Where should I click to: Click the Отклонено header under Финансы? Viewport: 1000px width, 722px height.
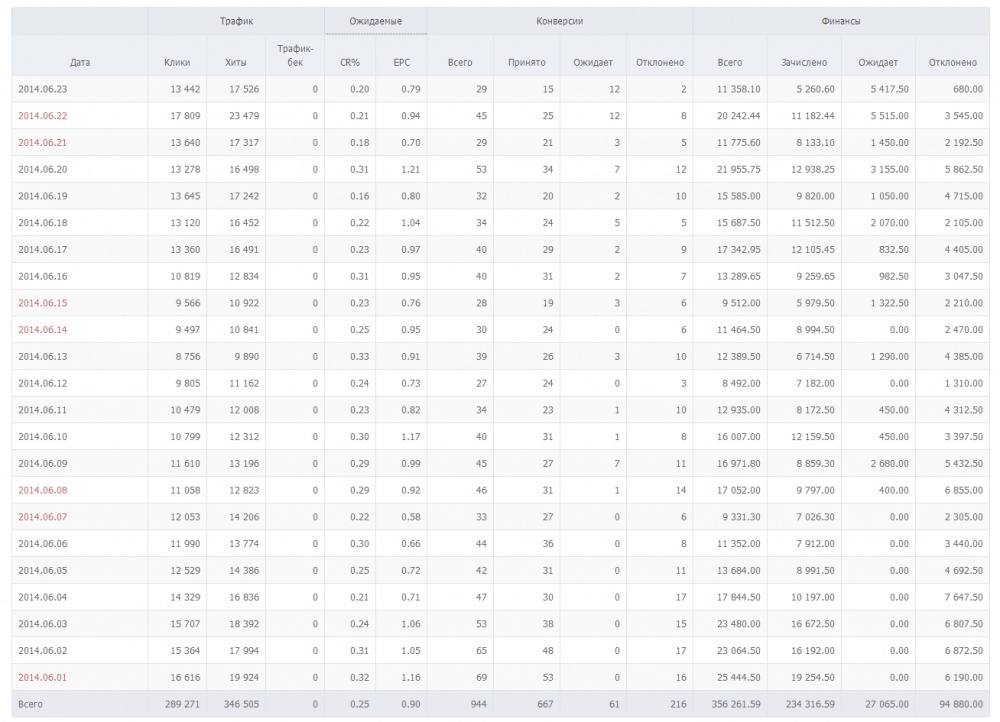(953, 63)
